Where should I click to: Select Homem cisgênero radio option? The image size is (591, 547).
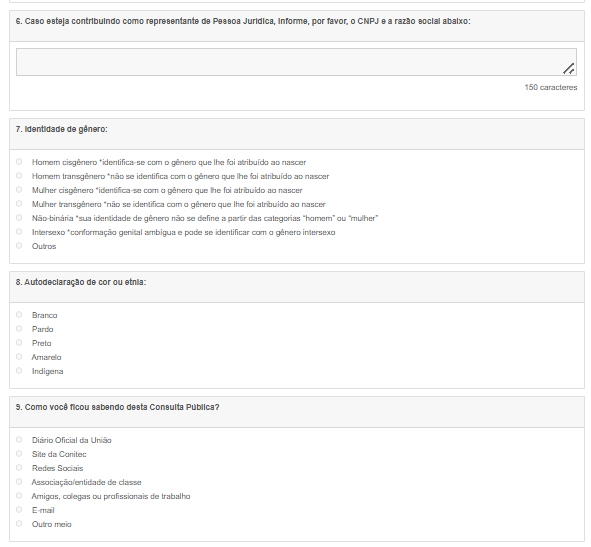[19, 162]
